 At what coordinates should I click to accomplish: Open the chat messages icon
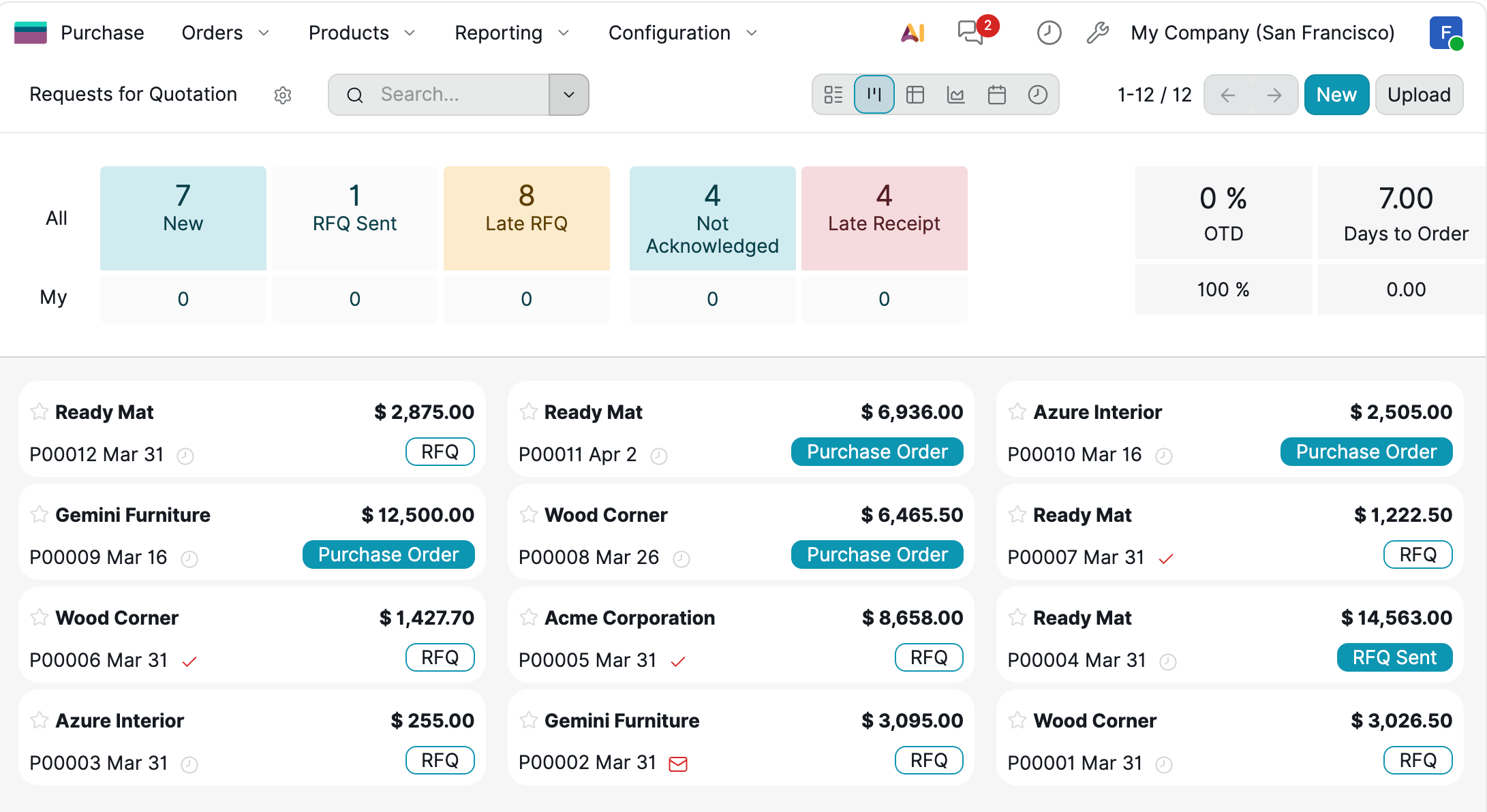(x=970, y=33)
